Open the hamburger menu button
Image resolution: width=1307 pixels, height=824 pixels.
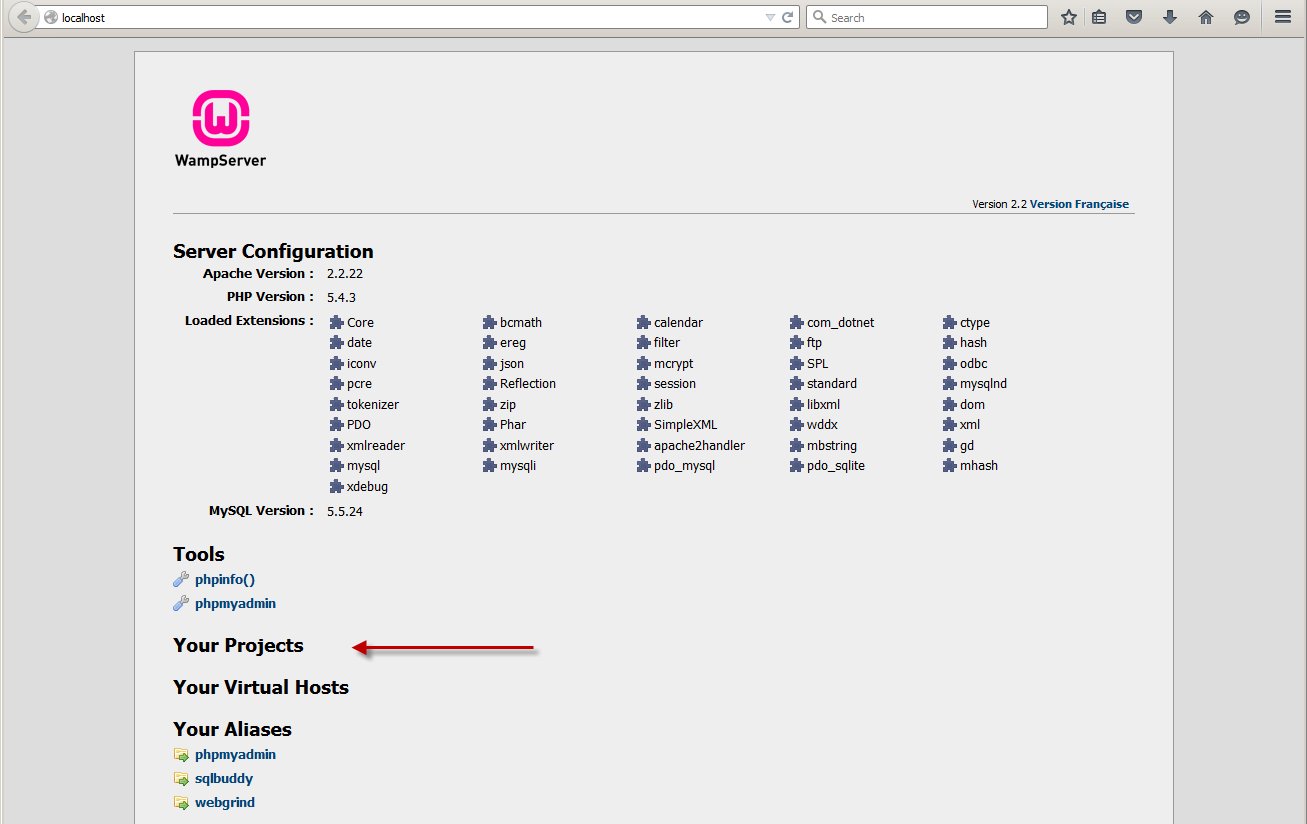tap(1283, 17)
